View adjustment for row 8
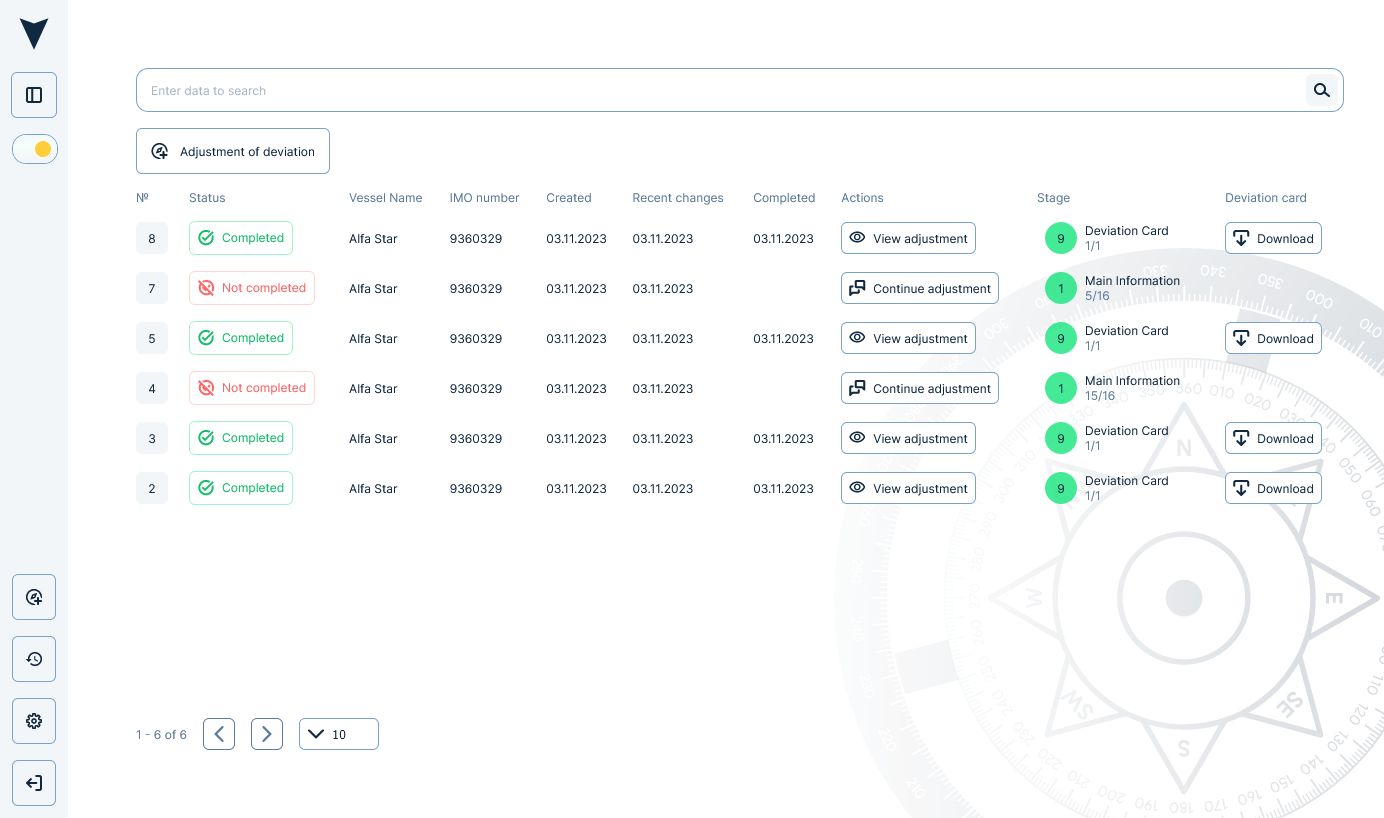Viewport: 1384px width, 818px height. (x=908, y=238)
